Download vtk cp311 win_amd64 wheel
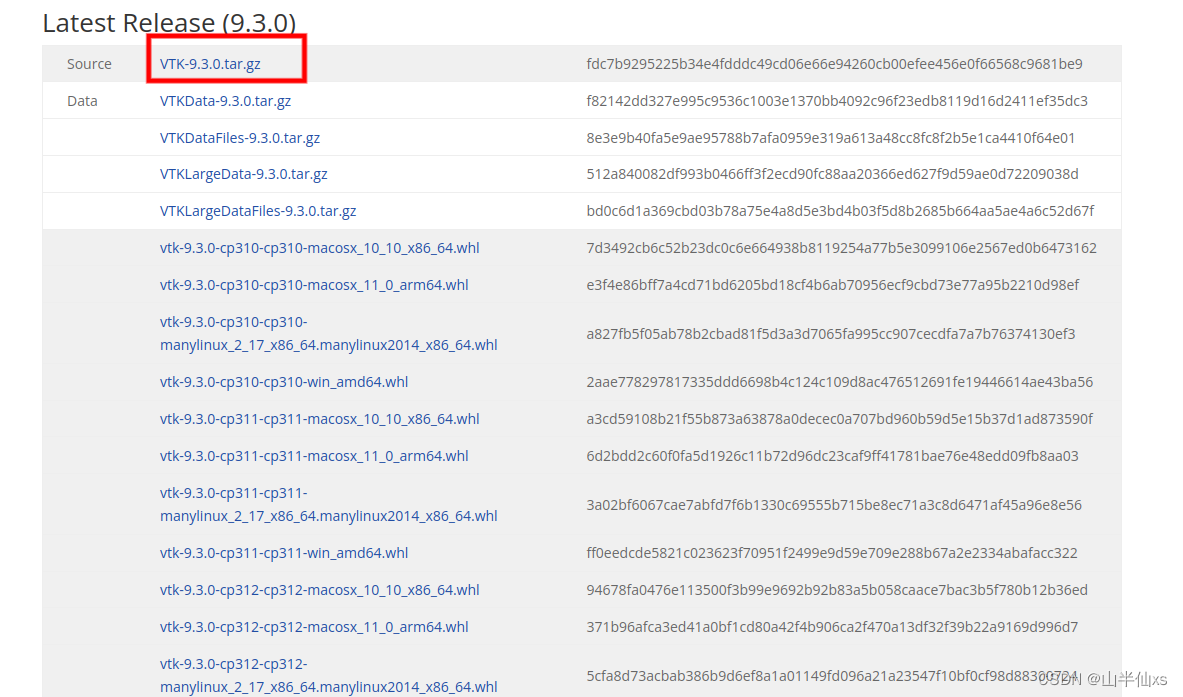Screen dimensions: 1183x697 [x=284, y=554]
